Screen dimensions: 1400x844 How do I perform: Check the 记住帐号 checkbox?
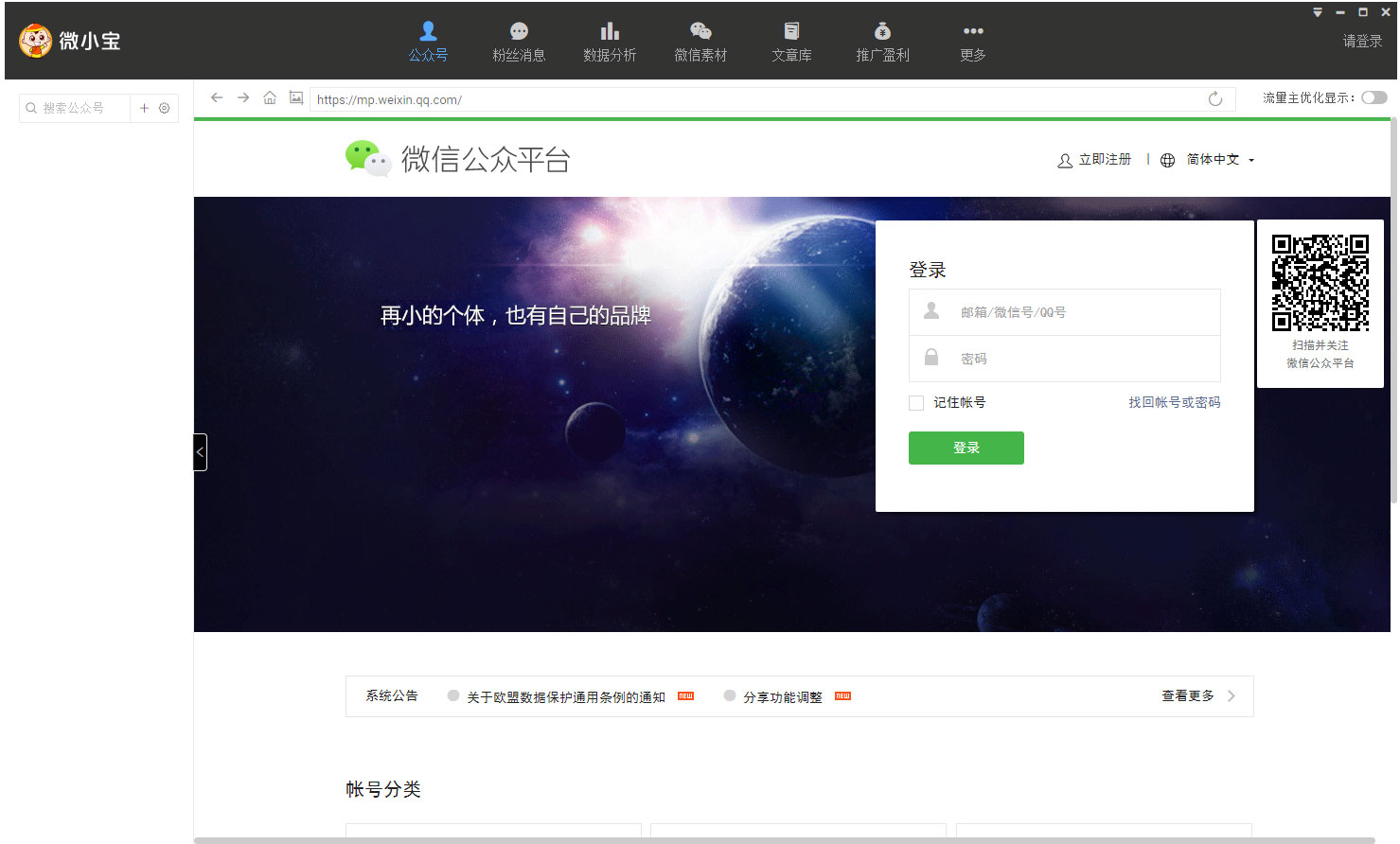click(x=916, y=403)
